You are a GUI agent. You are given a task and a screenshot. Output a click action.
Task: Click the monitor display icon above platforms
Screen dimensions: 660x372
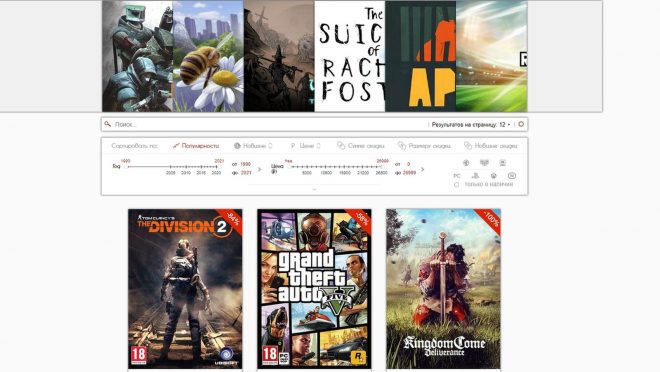(x=484, y=162)
